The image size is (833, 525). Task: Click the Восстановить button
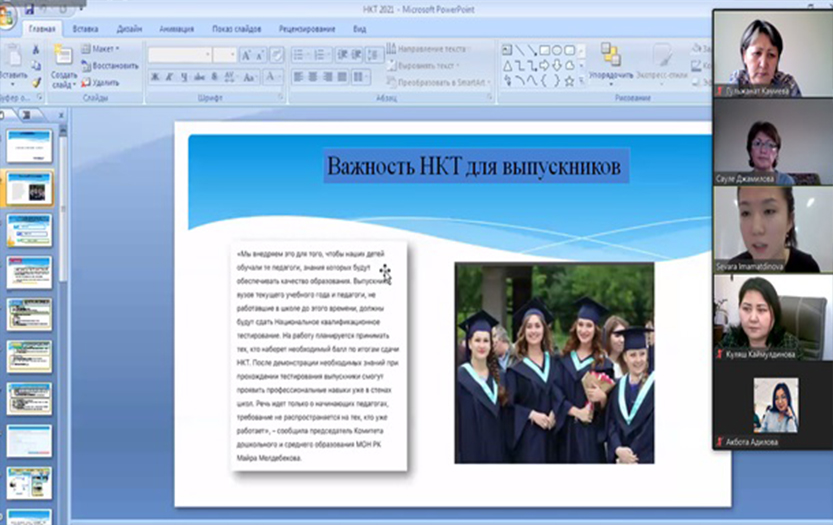click(109, 66)
